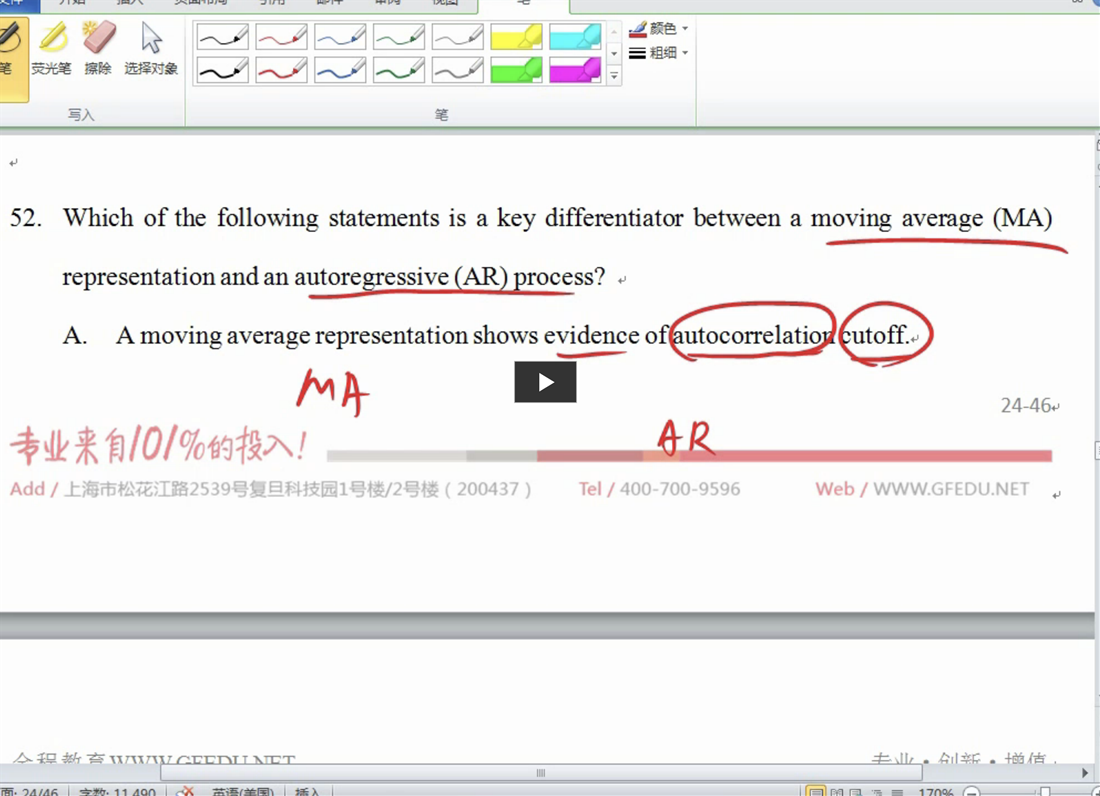Click the zoom out minus button
The image size is (1100, 796).
972,791
